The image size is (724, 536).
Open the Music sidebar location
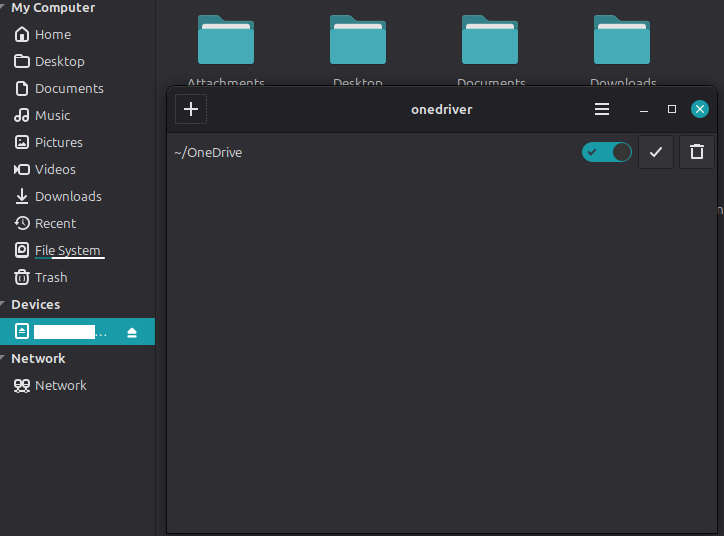(x=52, y=115)
